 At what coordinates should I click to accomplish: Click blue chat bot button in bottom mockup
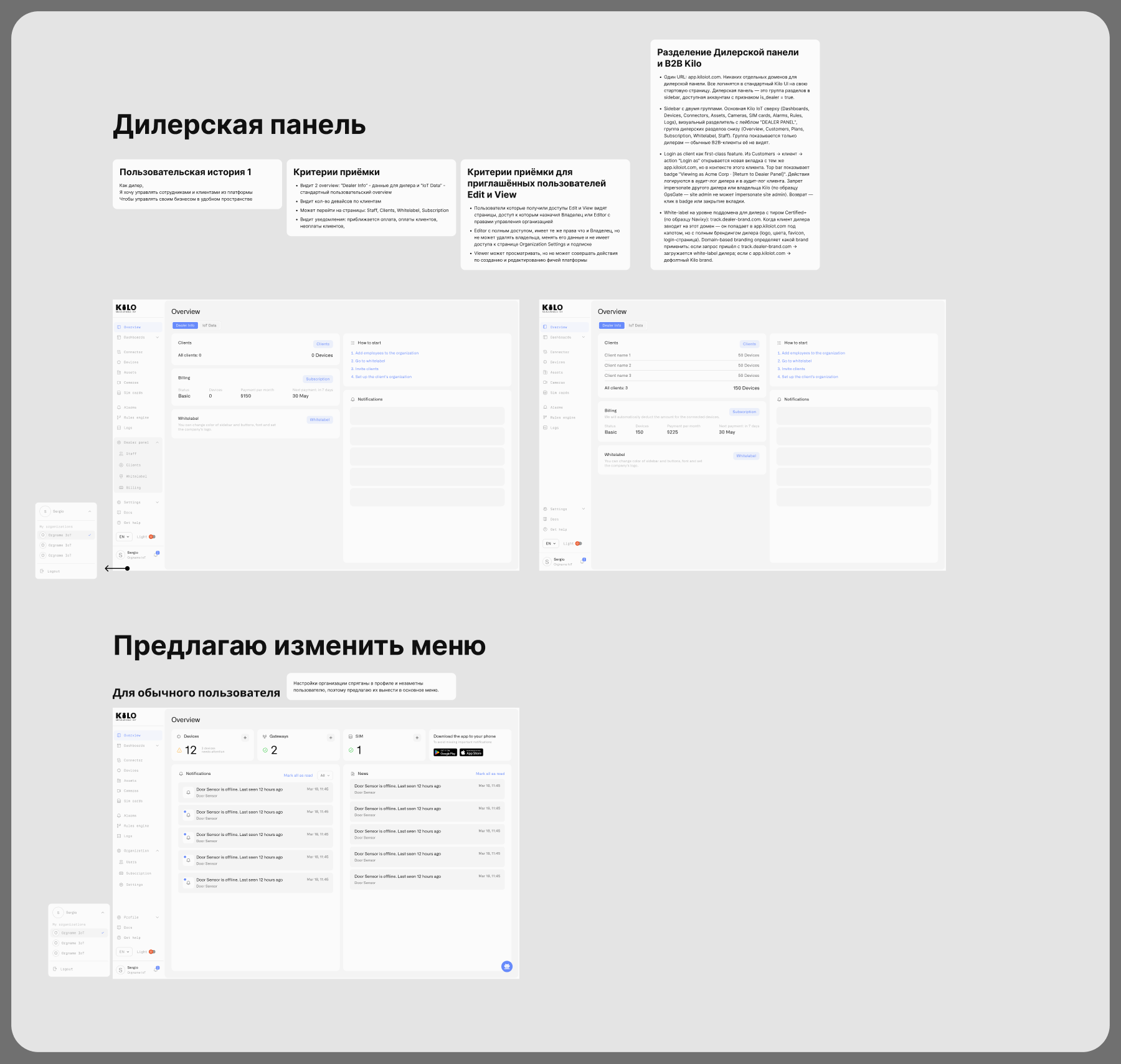[x=507, y=966]
